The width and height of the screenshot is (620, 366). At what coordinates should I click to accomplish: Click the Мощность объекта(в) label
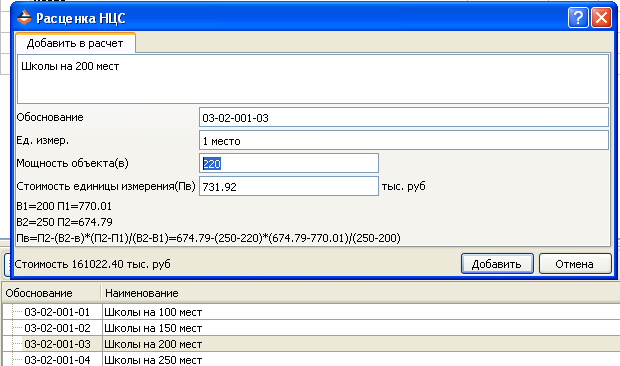point(72,163)
